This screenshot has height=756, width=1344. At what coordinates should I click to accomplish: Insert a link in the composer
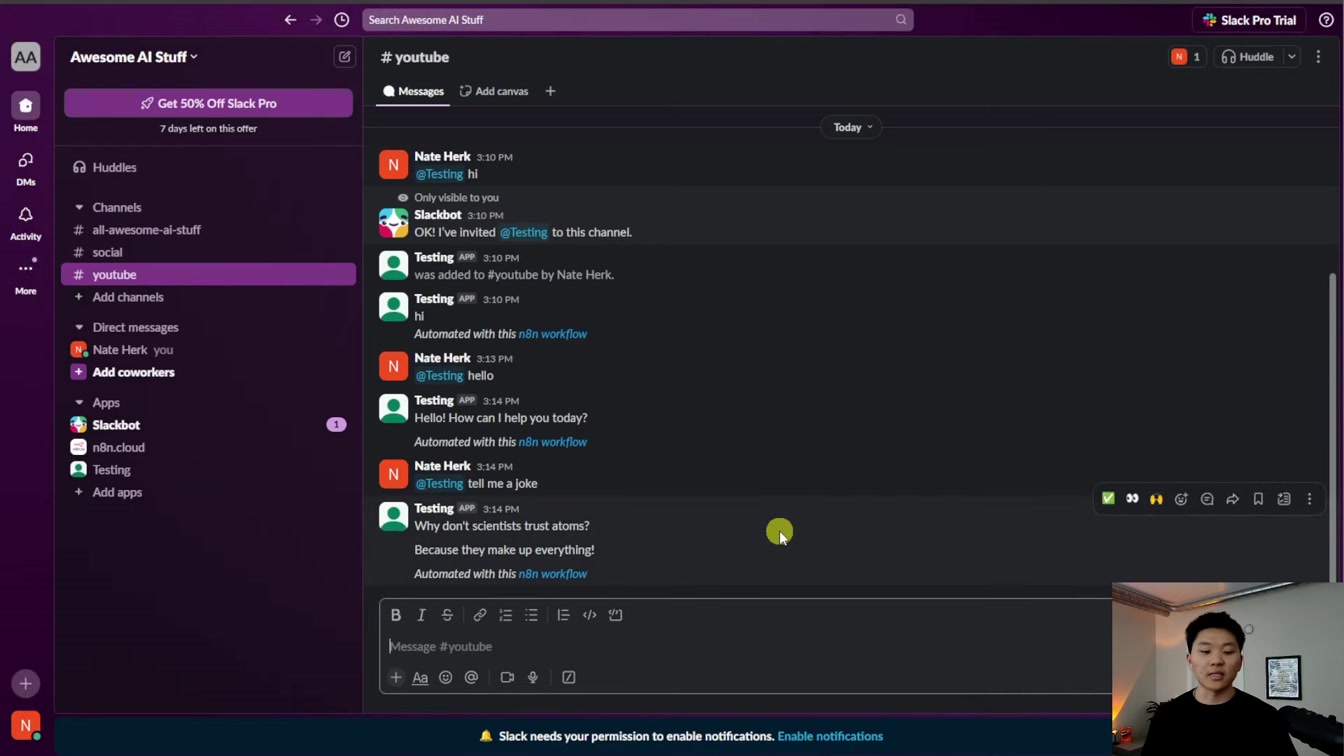pos(480,615)
